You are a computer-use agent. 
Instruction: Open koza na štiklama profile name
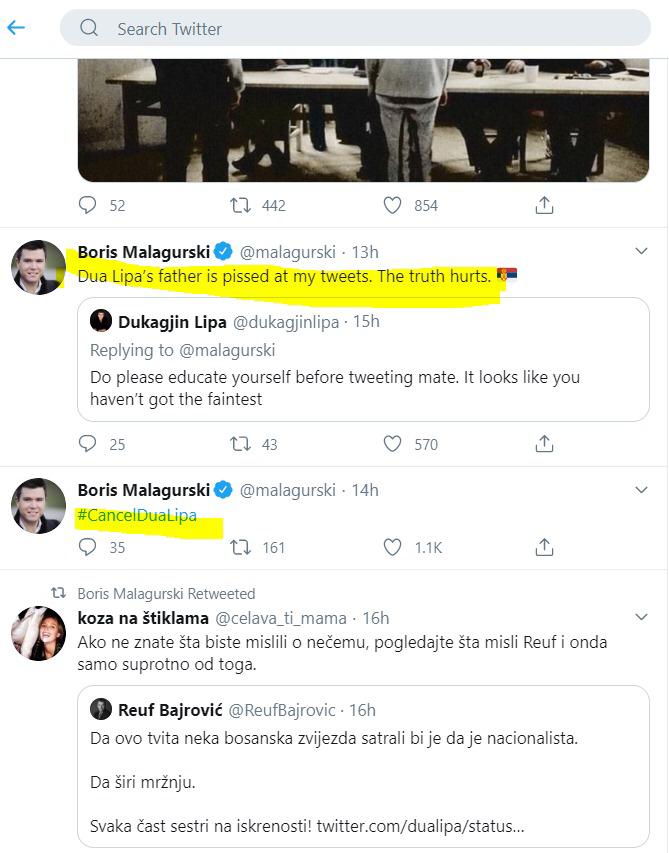click(143, 618)
